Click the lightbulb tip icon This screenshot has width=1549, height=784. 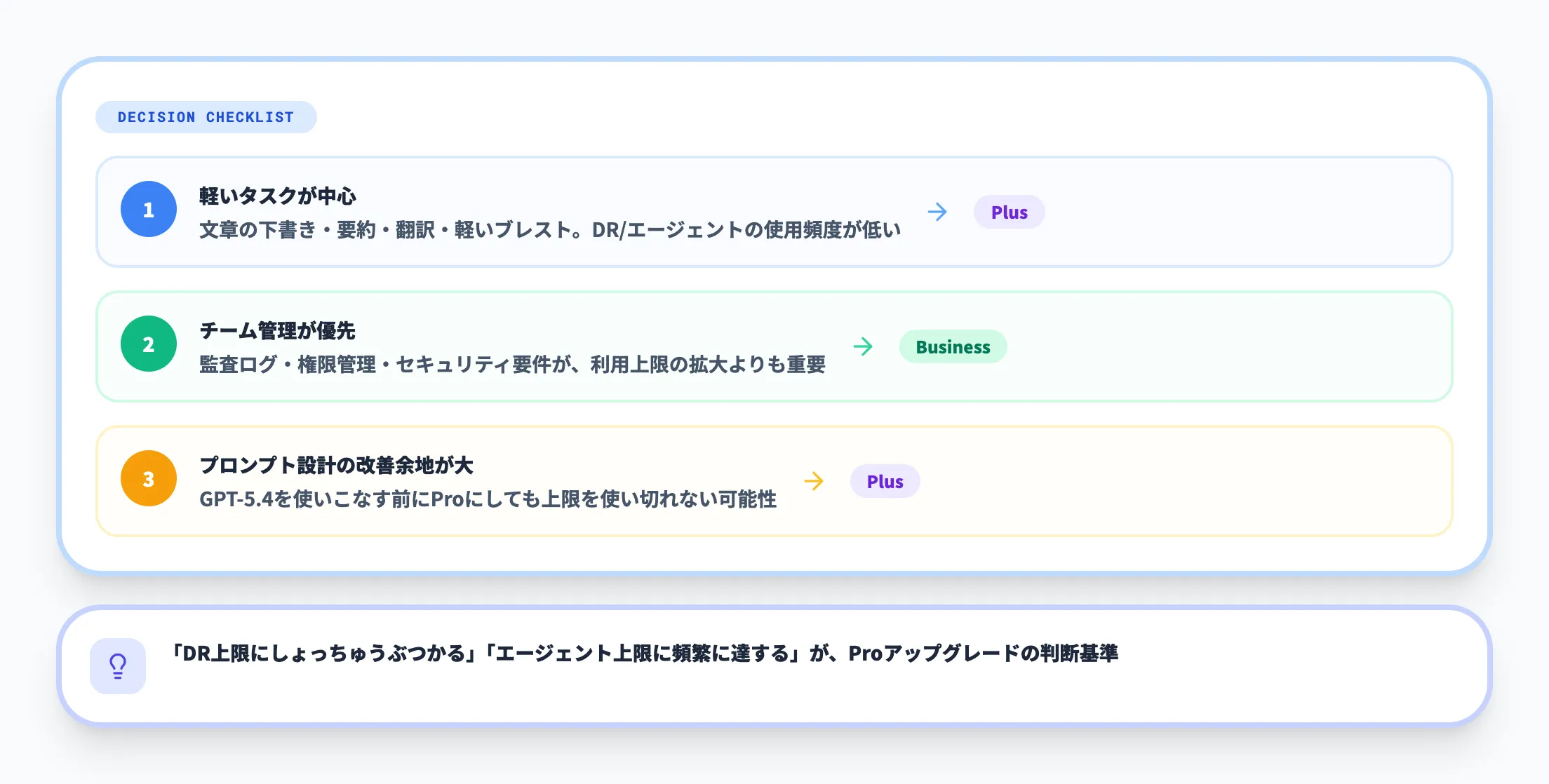pos(118,666)
